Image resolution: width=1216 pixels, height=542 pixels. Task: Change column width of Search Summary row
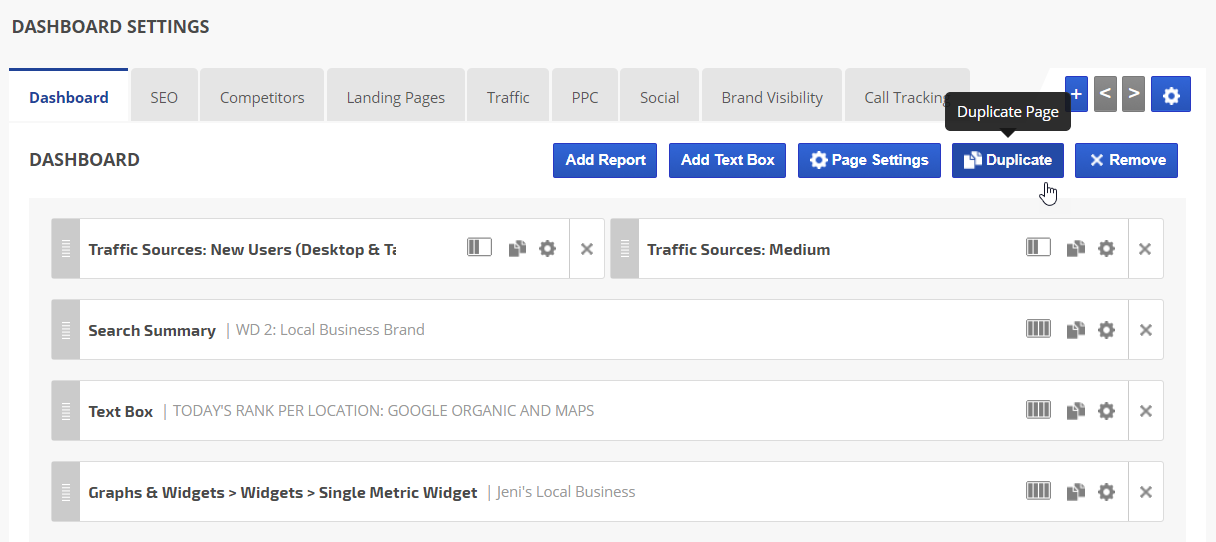coord(1038,329)
